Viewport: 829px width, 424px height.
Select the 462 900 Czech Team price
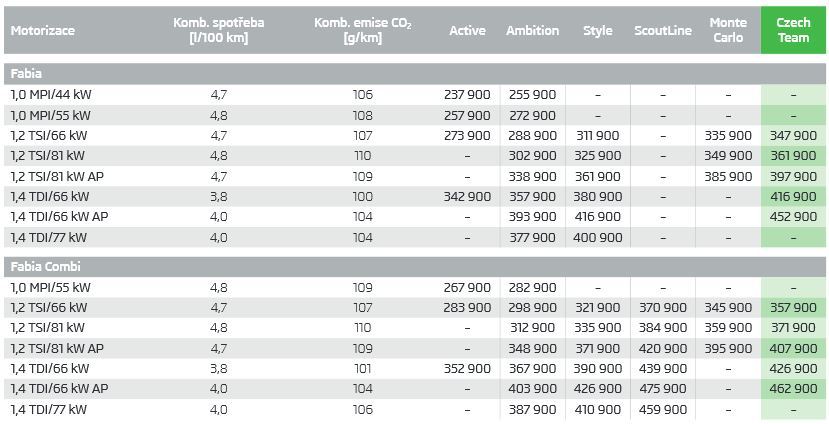click(x=793, y=389)
